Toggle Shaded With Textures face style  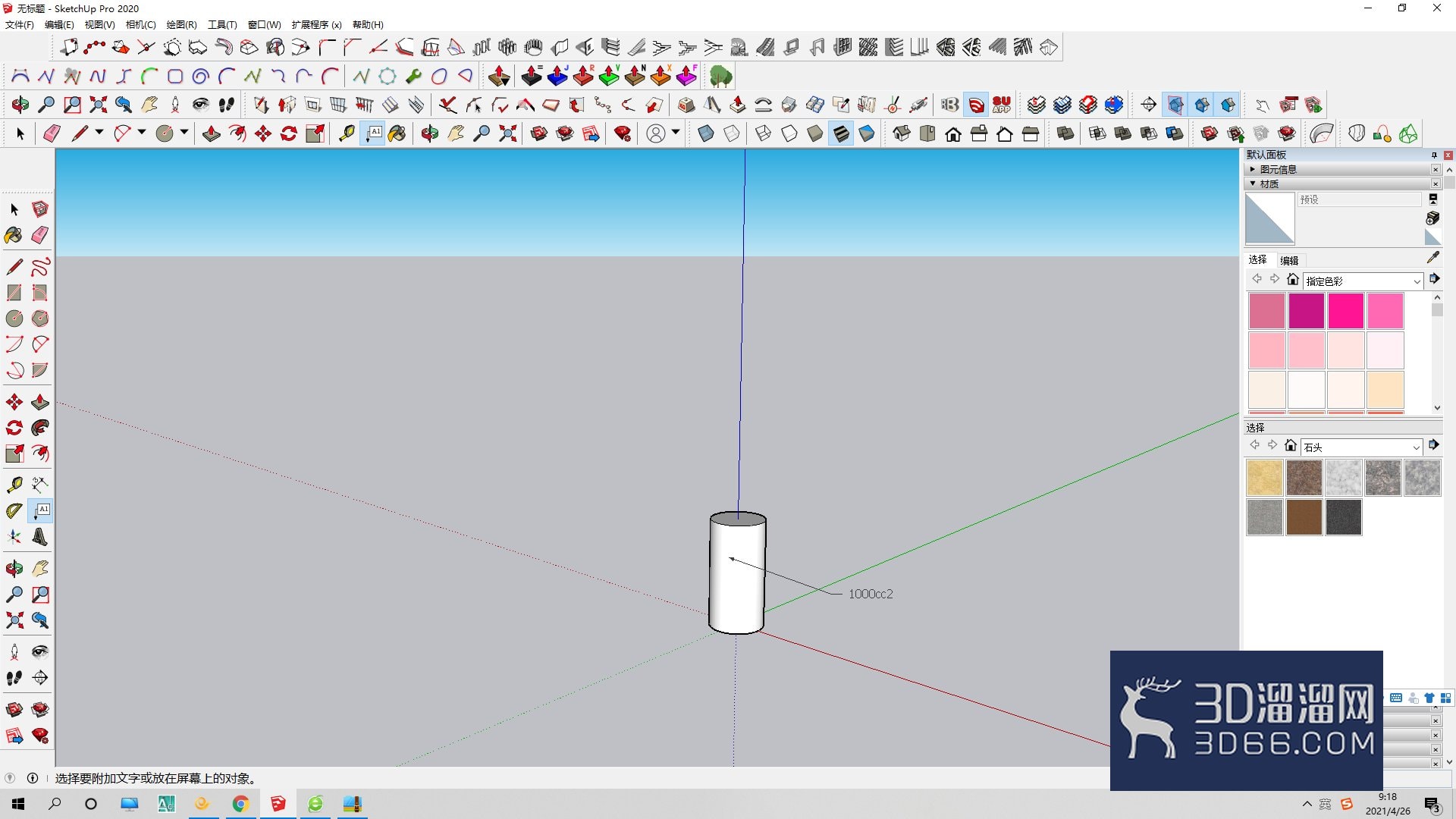coord(841,133)
